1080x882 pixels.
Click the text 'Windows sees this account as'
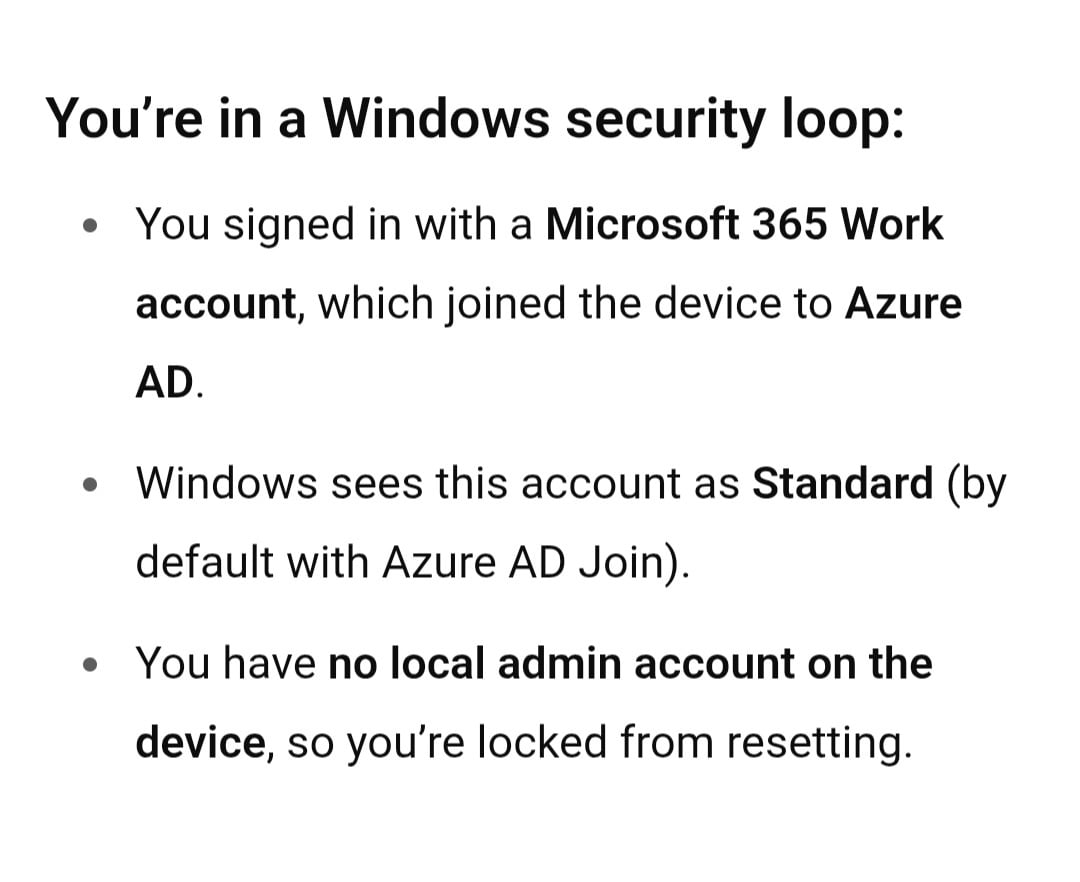[x=437, y=483]
